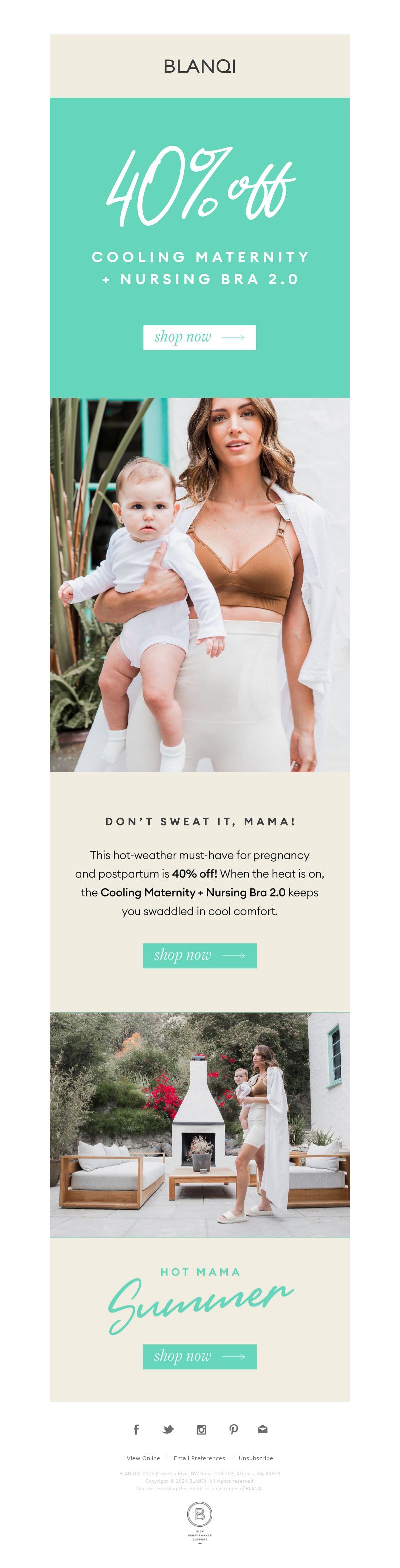The width and height of the screenshot is (400, 1568).
Task: Open the Pinterest icon
Action: pos(233,1429)
